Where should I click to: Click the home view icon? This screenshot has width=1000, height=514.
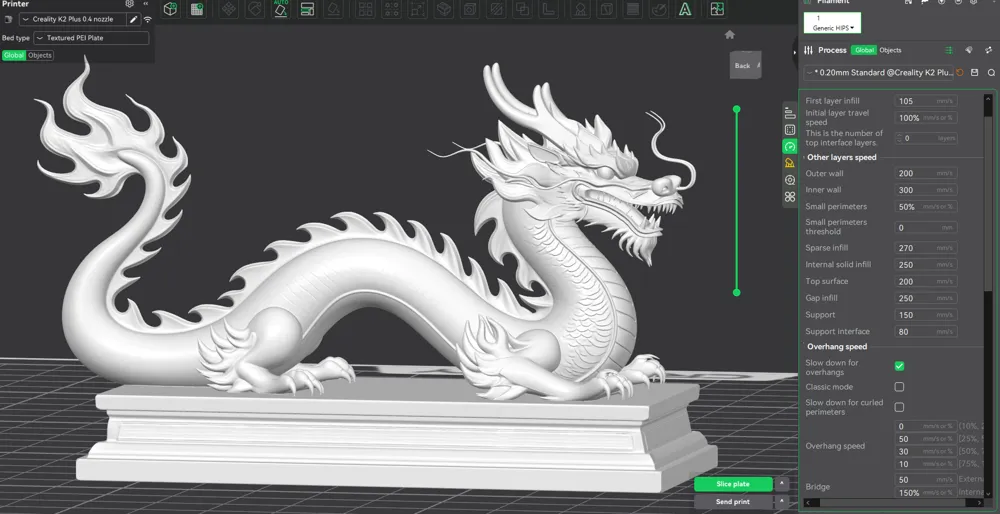[730, 34]
